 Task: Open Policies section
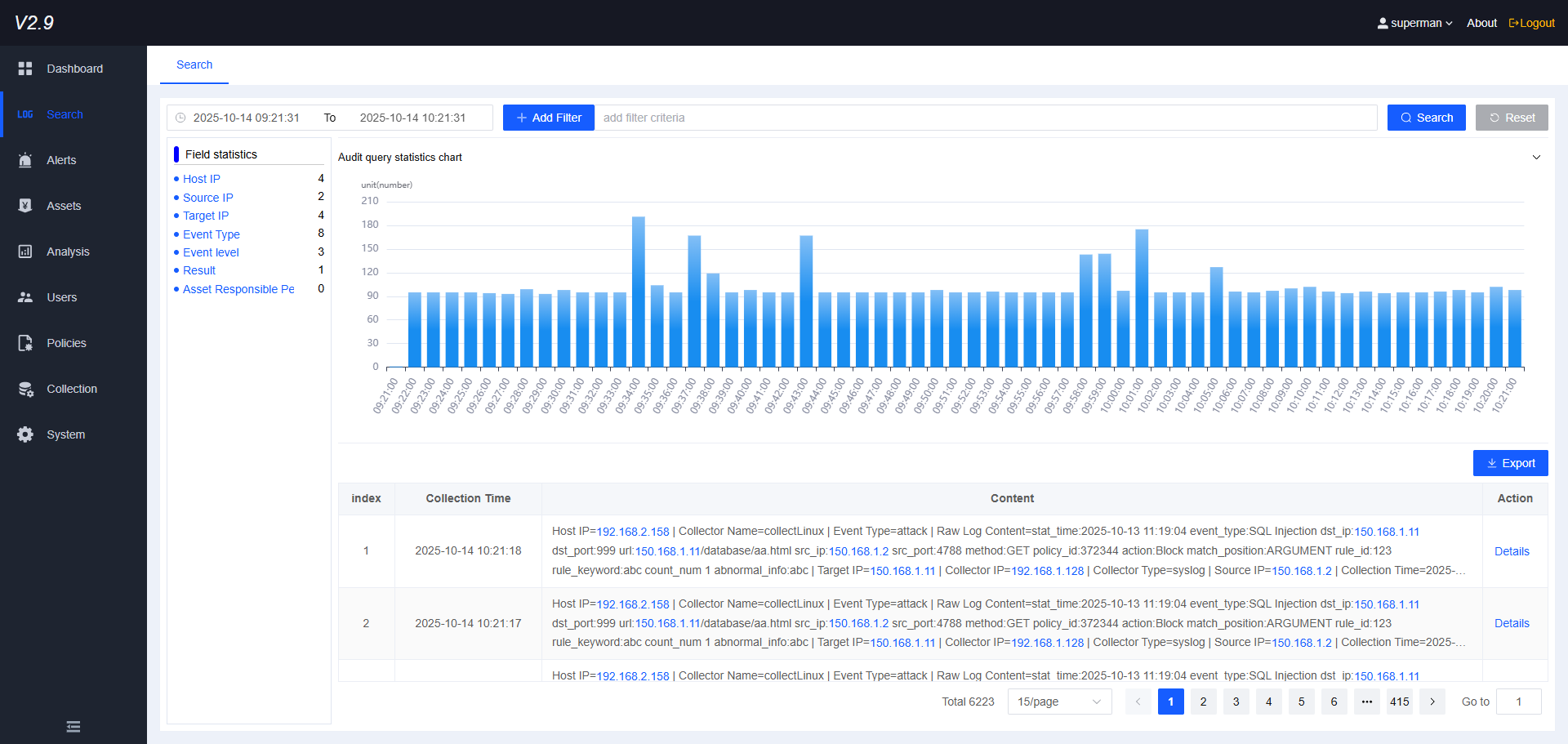(x=73, y=343)
